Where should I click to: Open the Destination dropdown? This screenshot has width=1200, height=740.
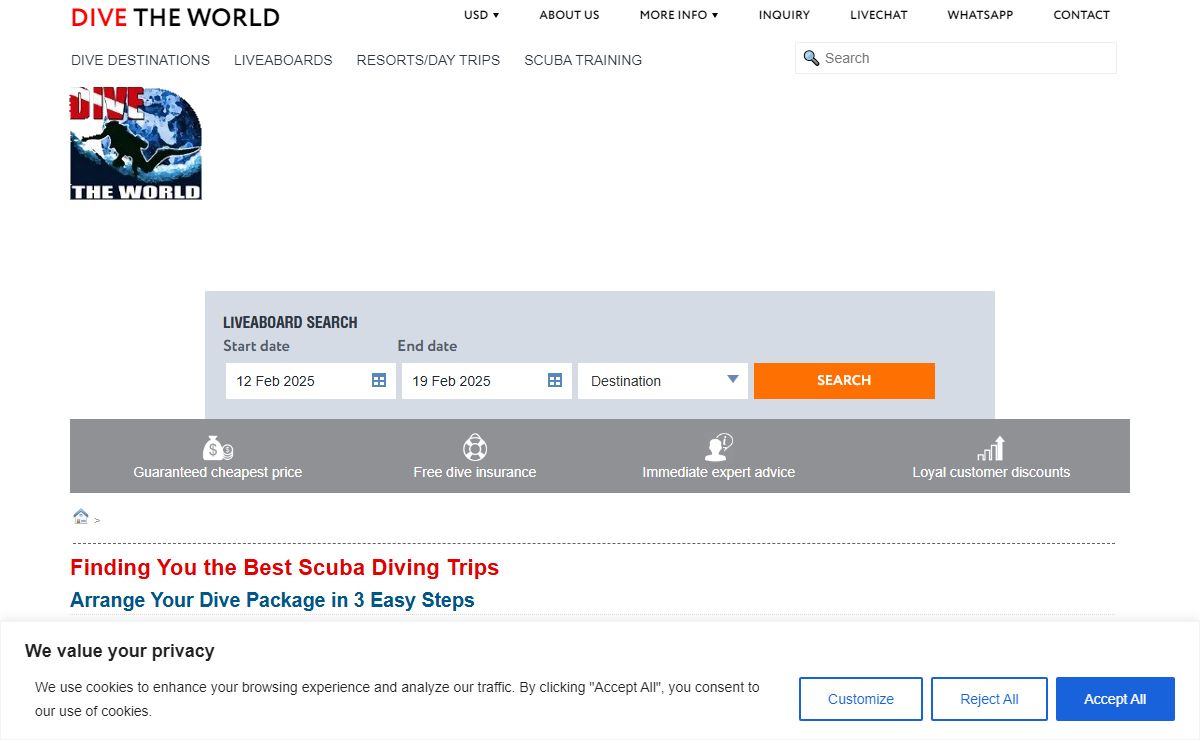(x=663, y=381)
